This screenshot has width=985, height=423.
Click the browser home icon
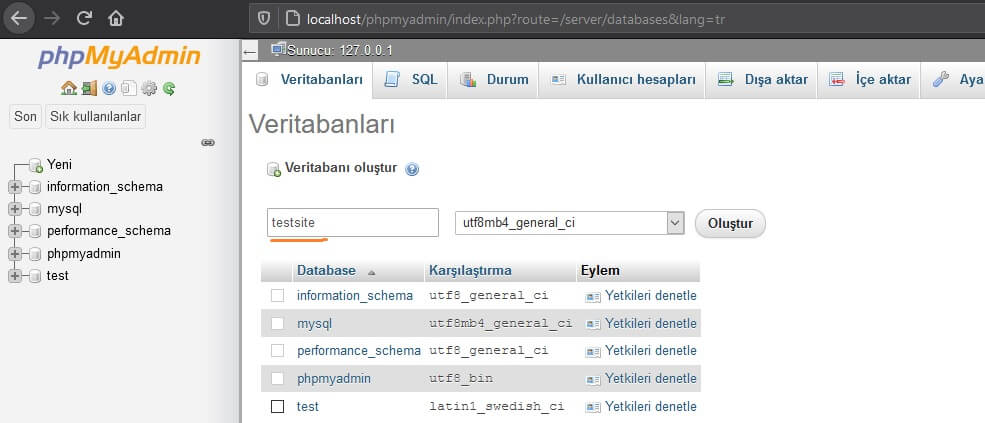(x=116, y=19)
